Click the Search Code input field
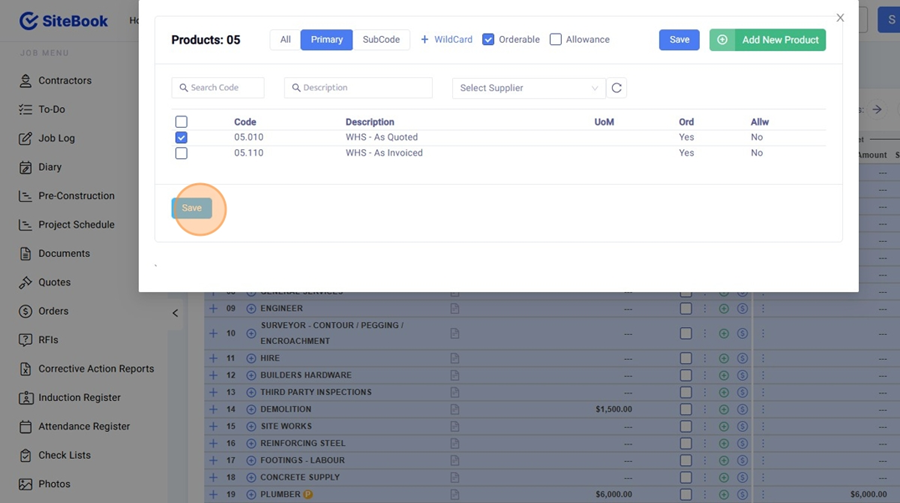 [218, 88]
